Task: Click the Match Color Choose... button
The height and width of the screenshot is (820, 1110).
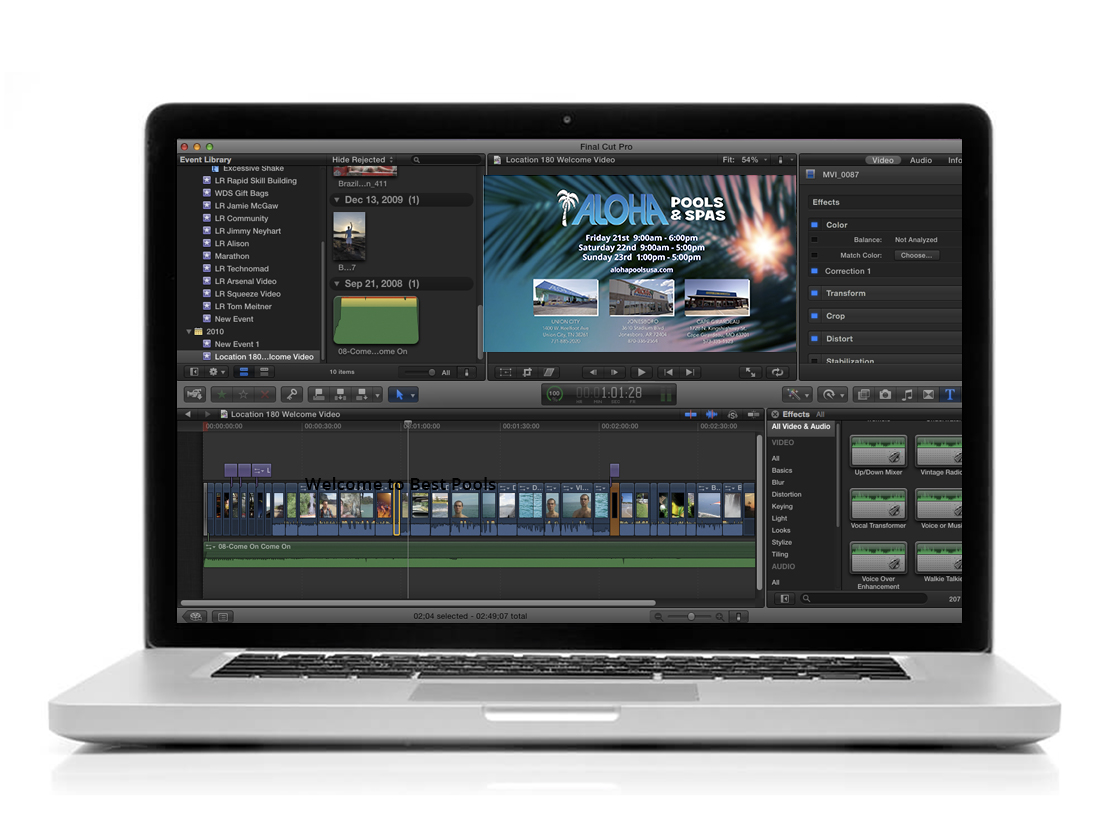Action: [x=916, y=256]
